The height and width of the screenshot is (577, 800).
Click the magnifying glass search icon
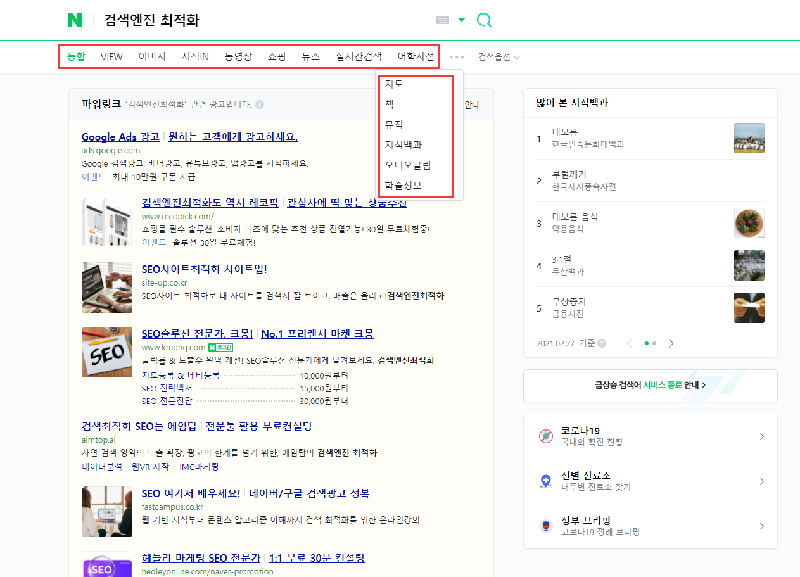coord(484,20)
